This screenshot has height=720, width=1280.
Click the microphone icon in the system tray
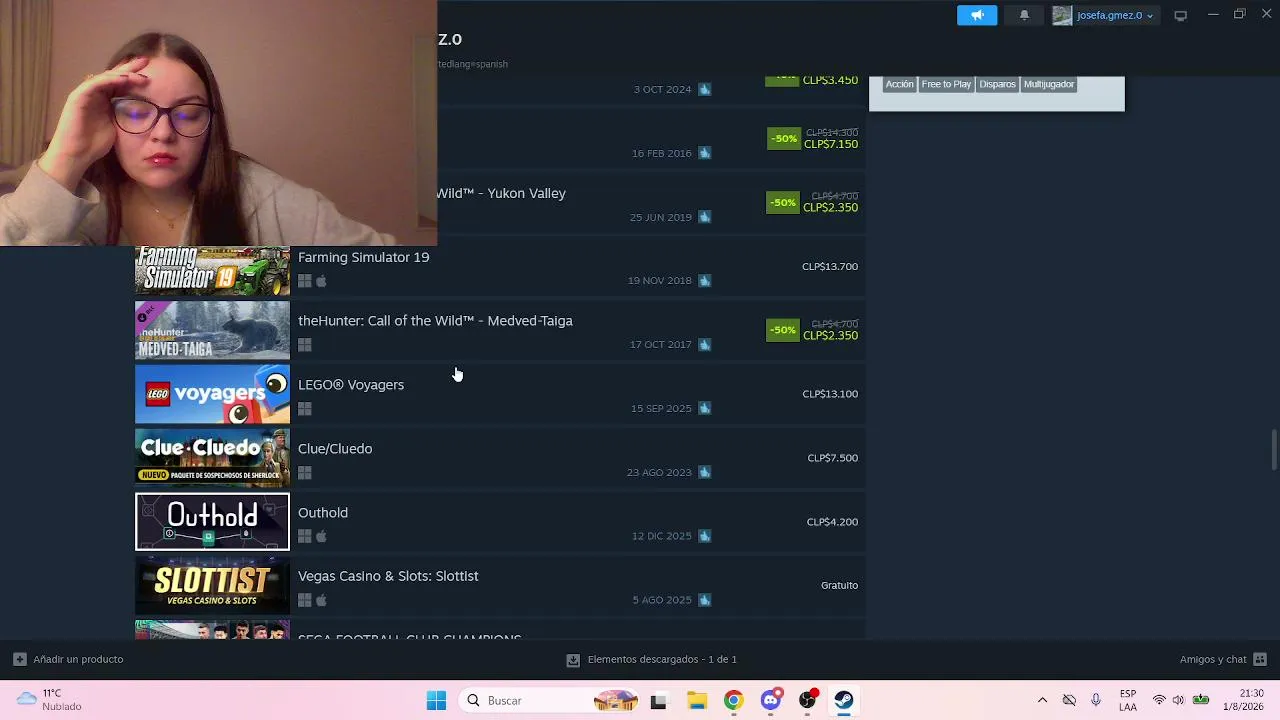click(1096, 701)
